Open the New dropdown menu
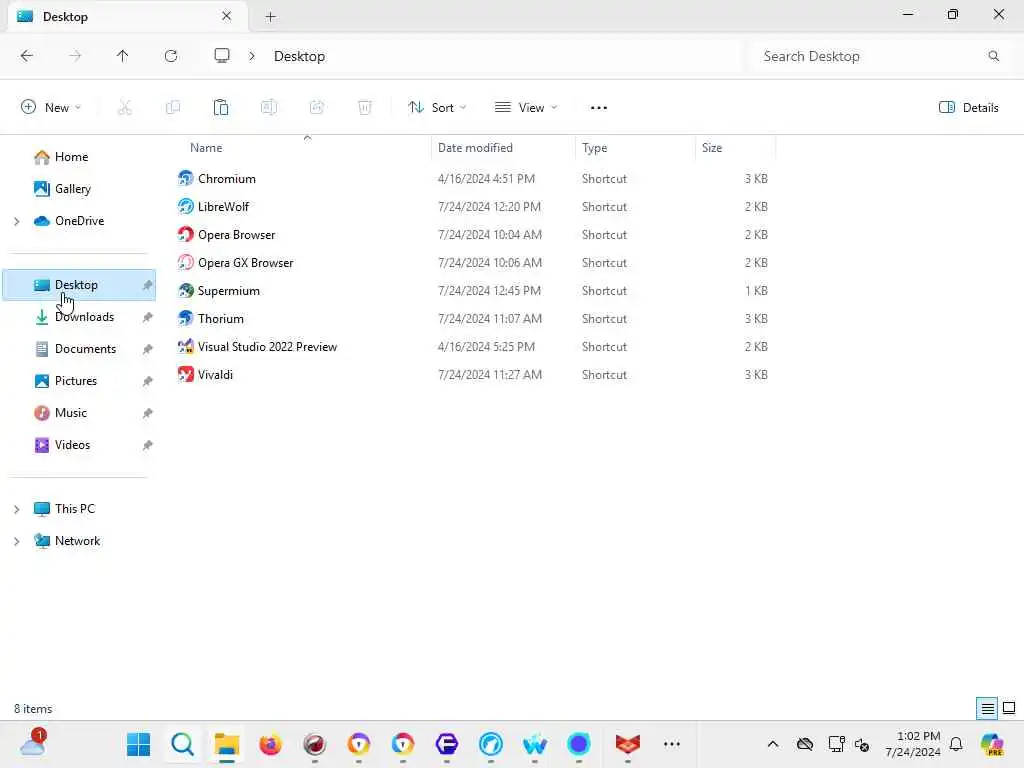 (51, 108)
